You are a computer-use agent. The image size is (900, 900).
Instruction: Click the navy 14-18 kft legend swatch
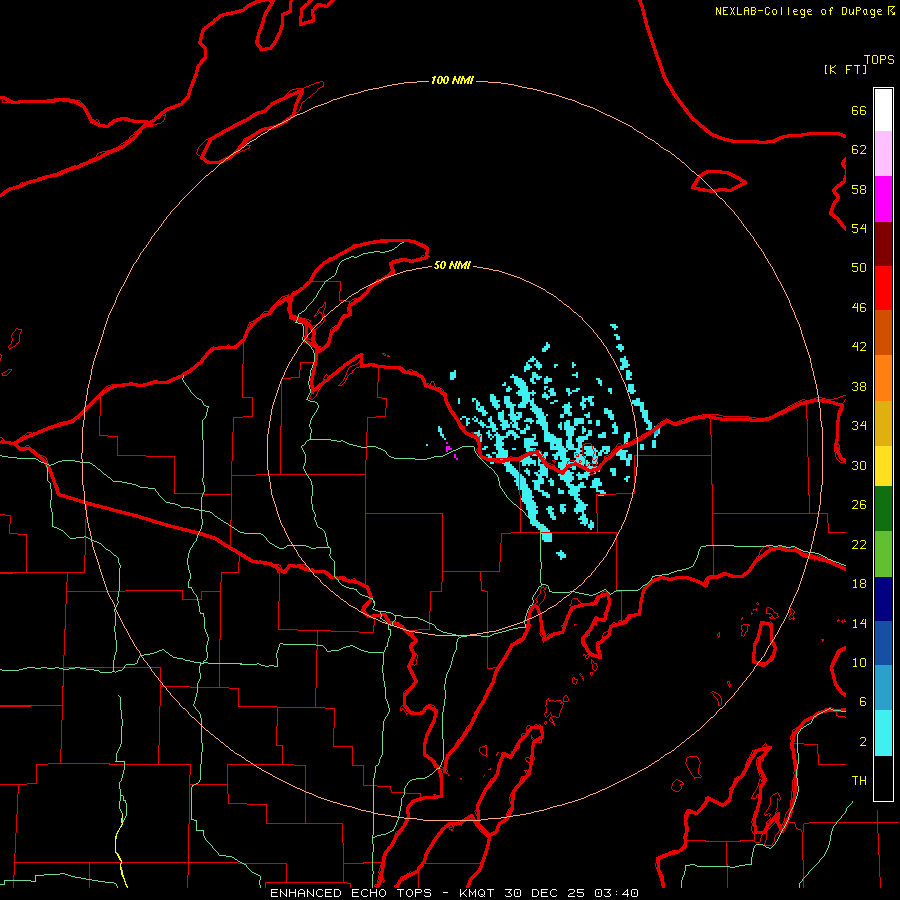point(883,599)
